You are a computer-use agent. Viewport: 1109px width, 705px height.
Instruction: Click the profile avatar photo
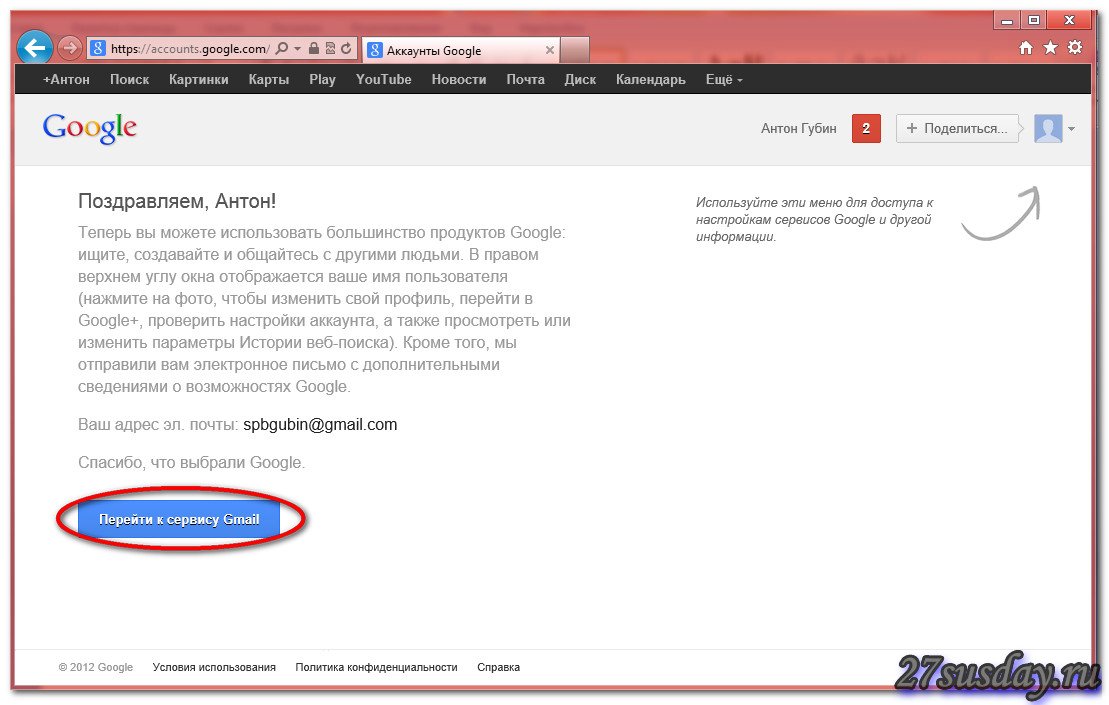point(1047,129)
